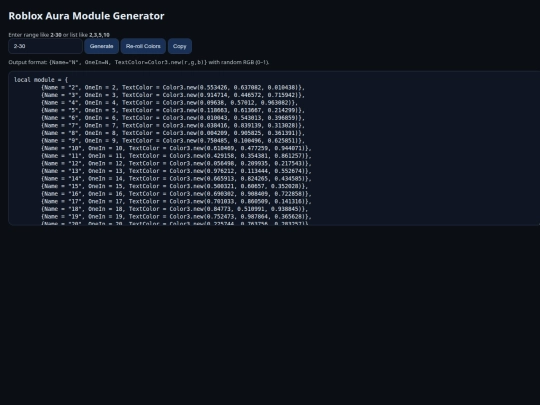Click the code line with Name = "10"
Viewport: 540px width, 405px height.
176,148
